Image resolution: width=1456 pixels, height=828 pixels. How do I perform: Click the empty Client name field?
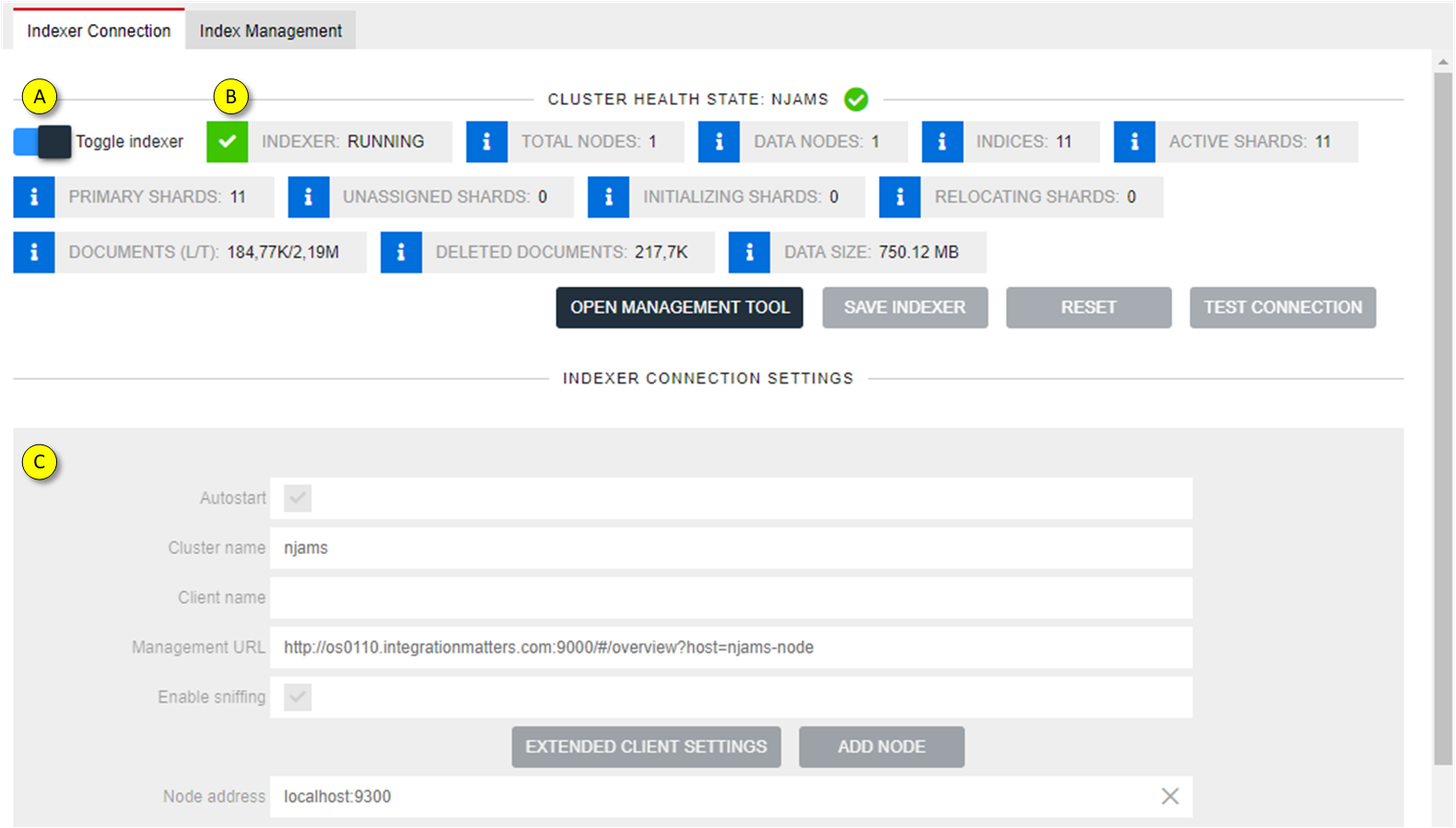tap(731, 598)
